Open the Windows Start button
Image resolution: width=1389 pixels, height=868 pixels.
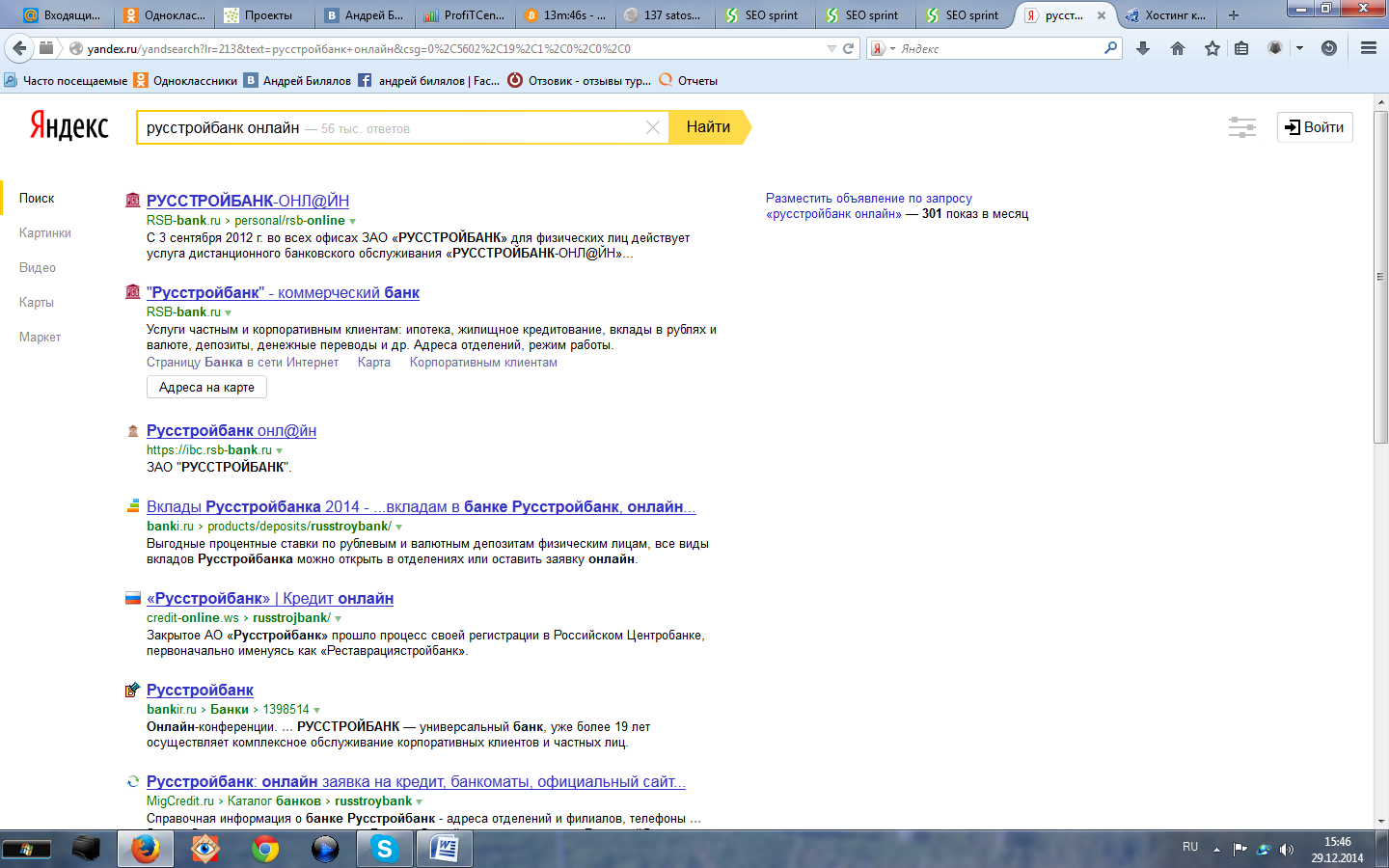click(26, 850)
